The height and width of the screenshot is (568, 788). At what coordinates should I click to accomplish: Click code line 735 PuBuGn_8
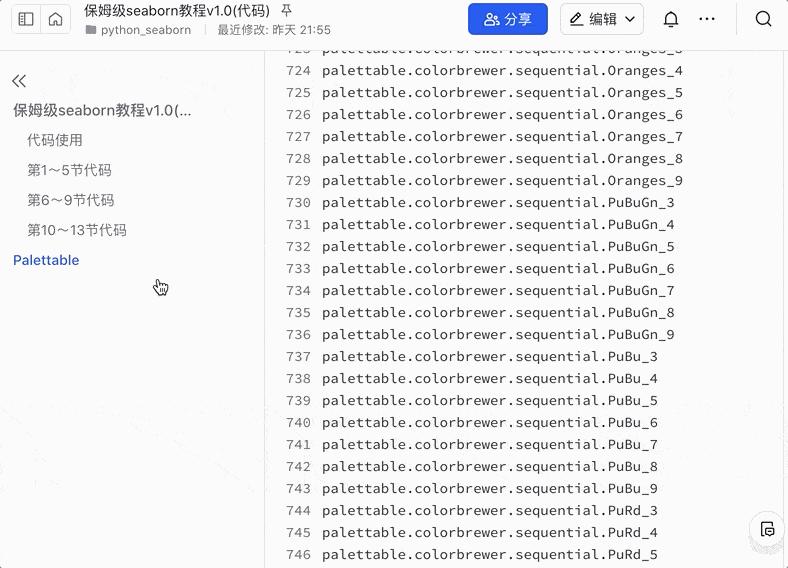point(498,313)
